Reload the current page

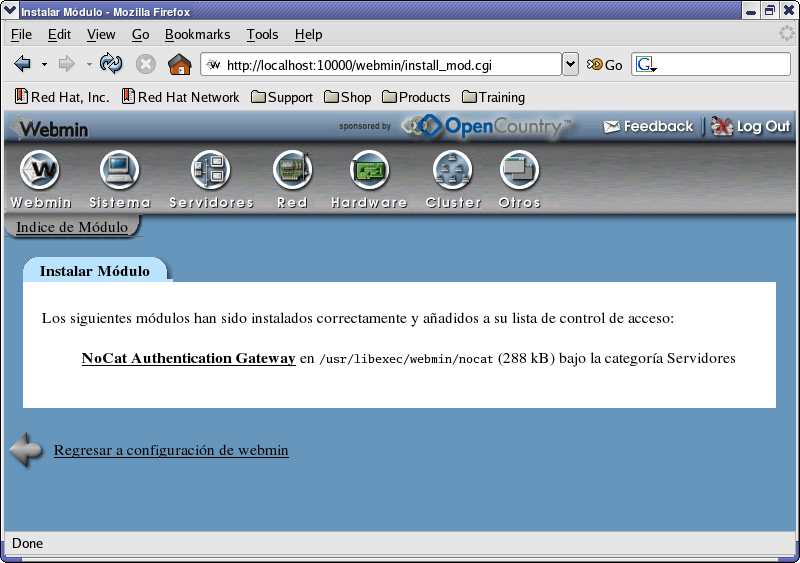point(111,64)
